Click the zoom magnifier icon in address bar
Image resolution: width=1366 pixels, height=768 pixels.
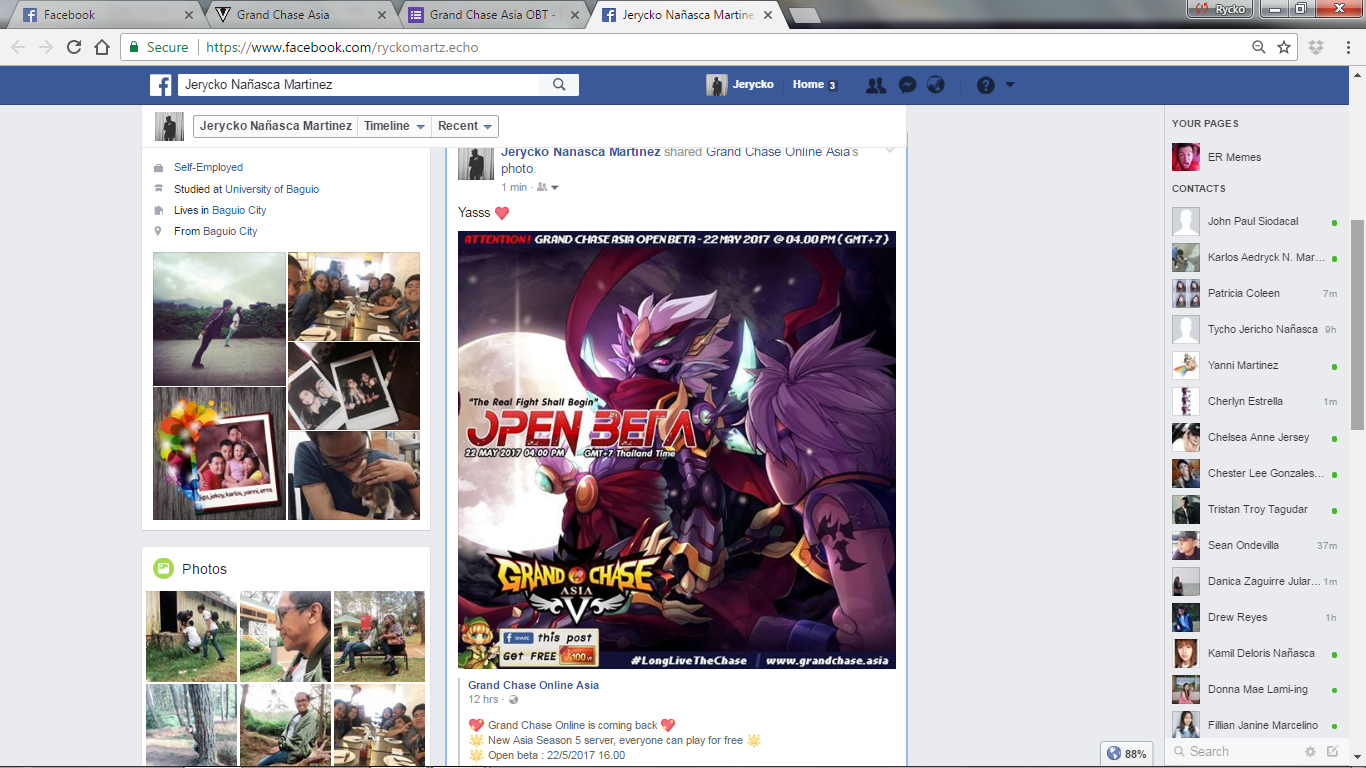1259,47
